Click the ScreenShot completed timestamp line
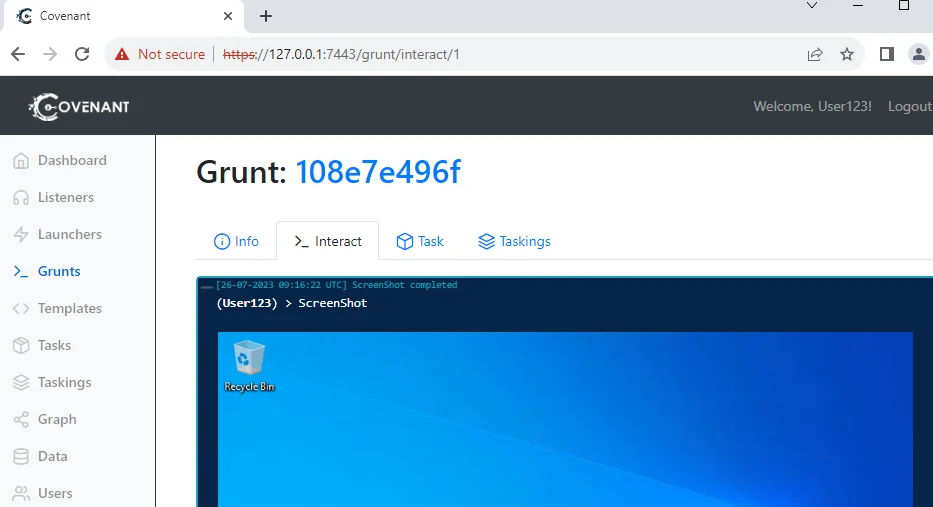The height and width of the screenshot is (507, 933). tap(336, 285)
